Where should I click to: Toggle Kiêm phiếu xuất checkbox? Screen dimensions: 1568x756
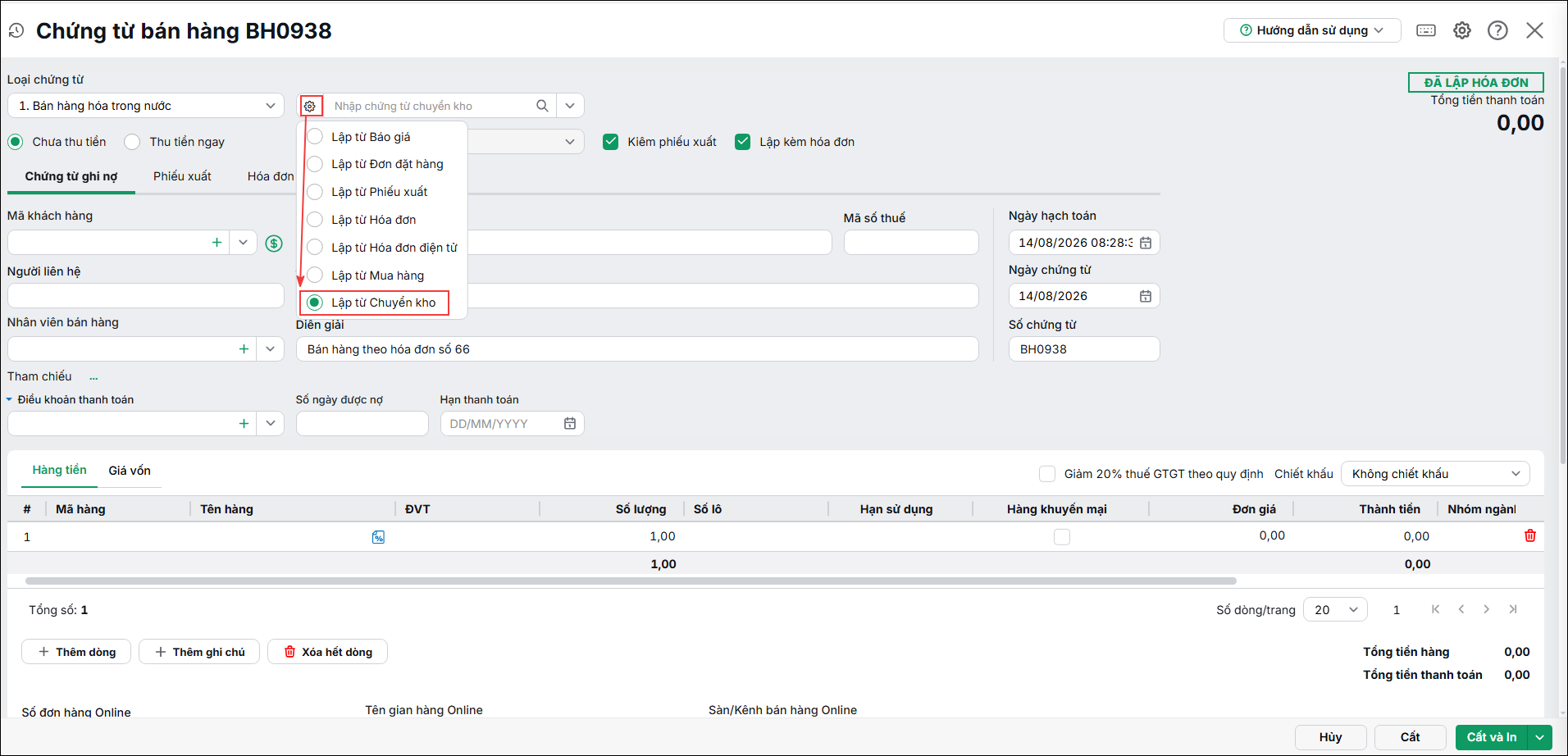610,142
